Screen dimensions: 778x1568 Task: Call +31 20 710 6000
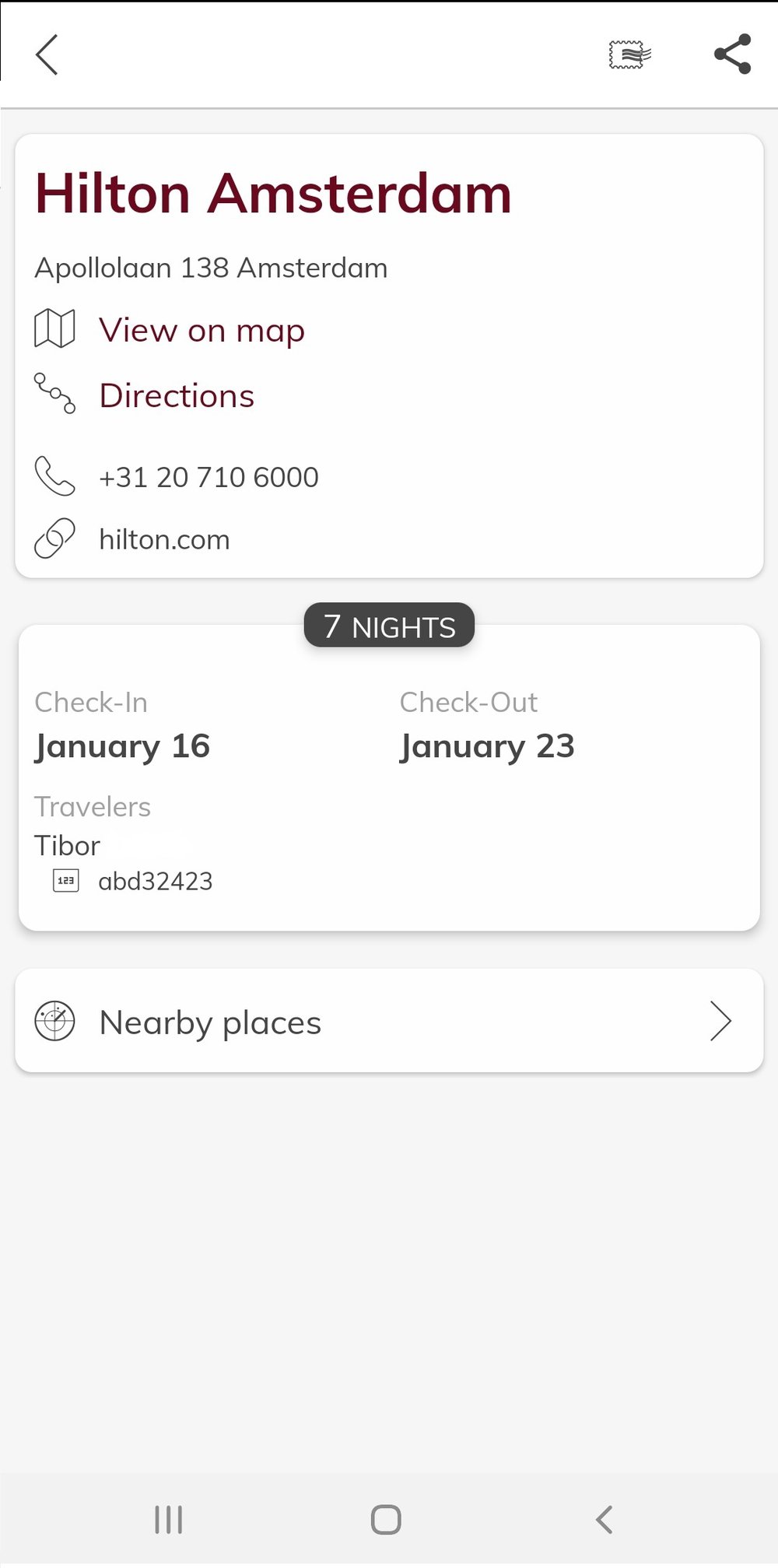(209, 477)
